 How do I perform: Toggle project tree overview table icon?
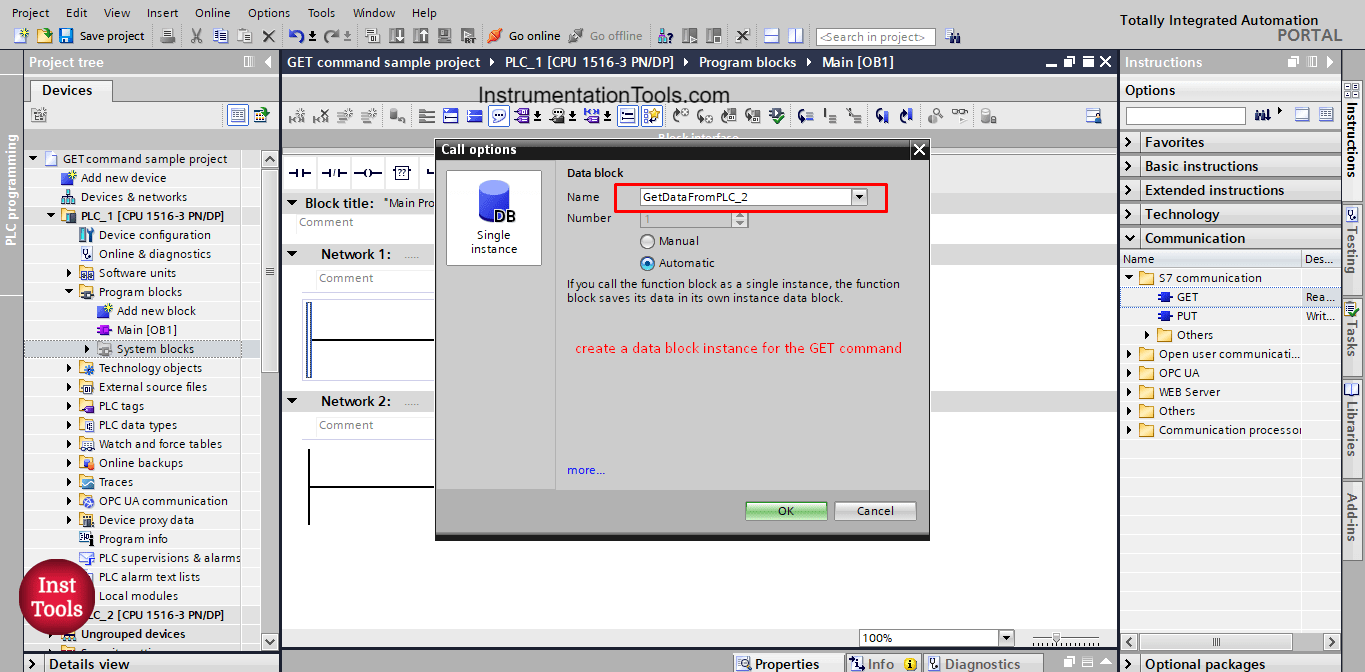[238, 115]
